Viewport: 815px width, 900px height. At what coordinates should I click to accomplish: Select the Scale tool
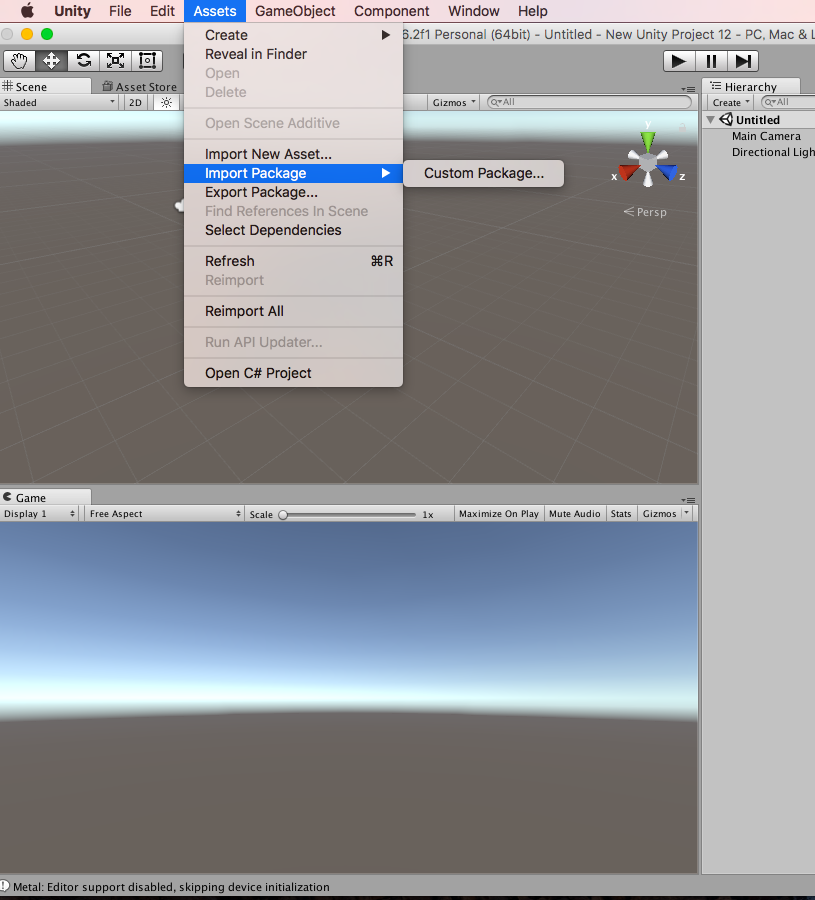click(115, 61)
